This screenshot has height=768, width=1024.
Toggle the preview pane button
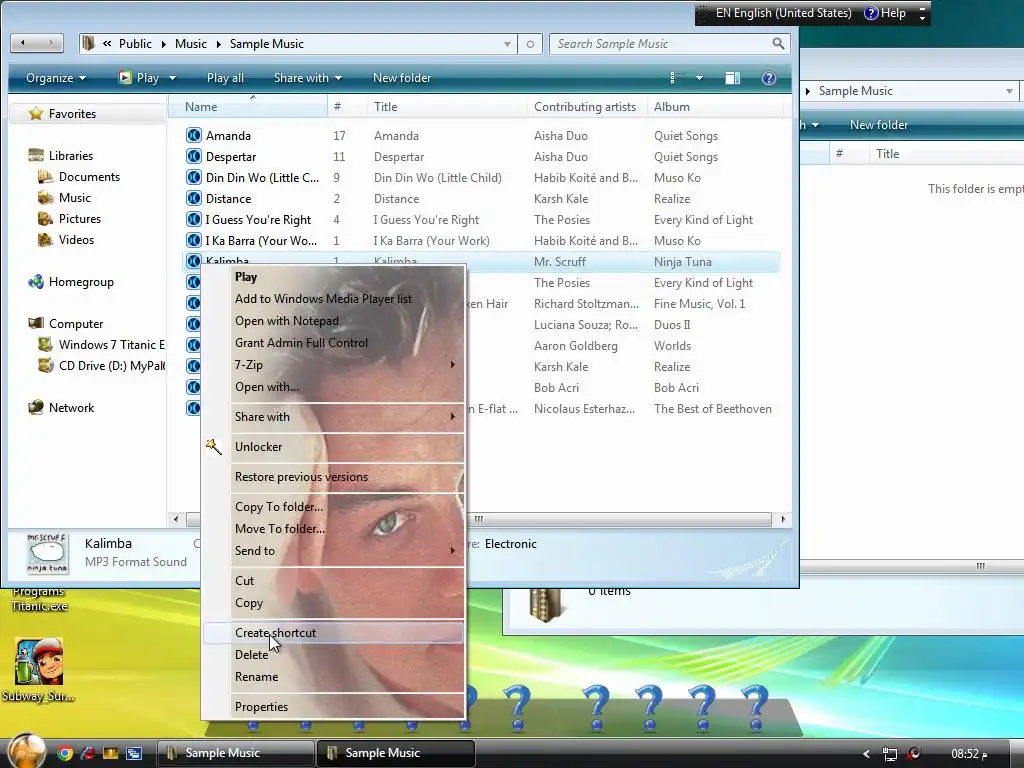733,78
